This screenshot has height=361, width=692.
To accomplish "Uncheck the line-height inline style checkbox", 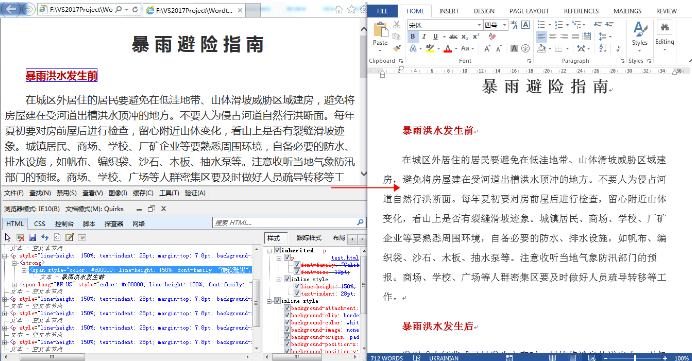I will (x=297, y=286).
